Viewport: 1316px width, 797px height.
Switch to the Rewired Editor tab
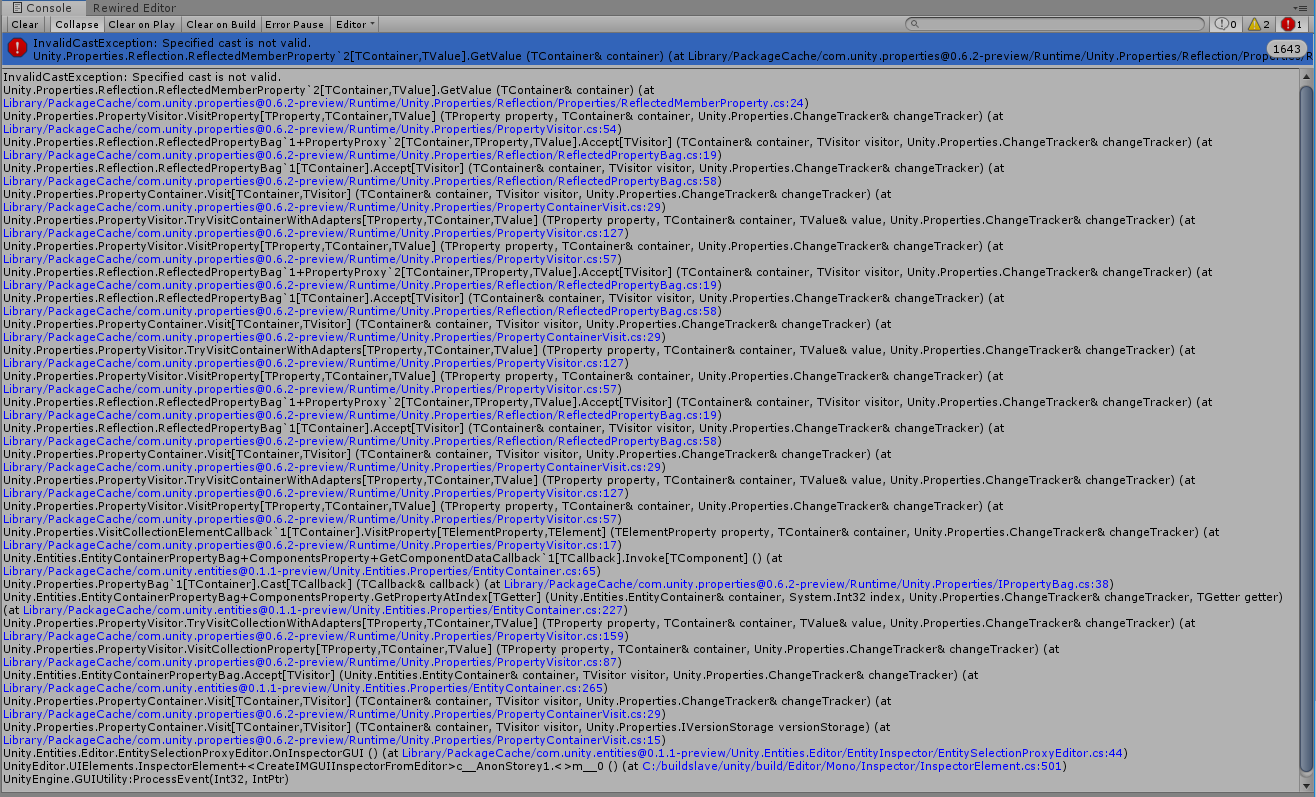[133, 7]
